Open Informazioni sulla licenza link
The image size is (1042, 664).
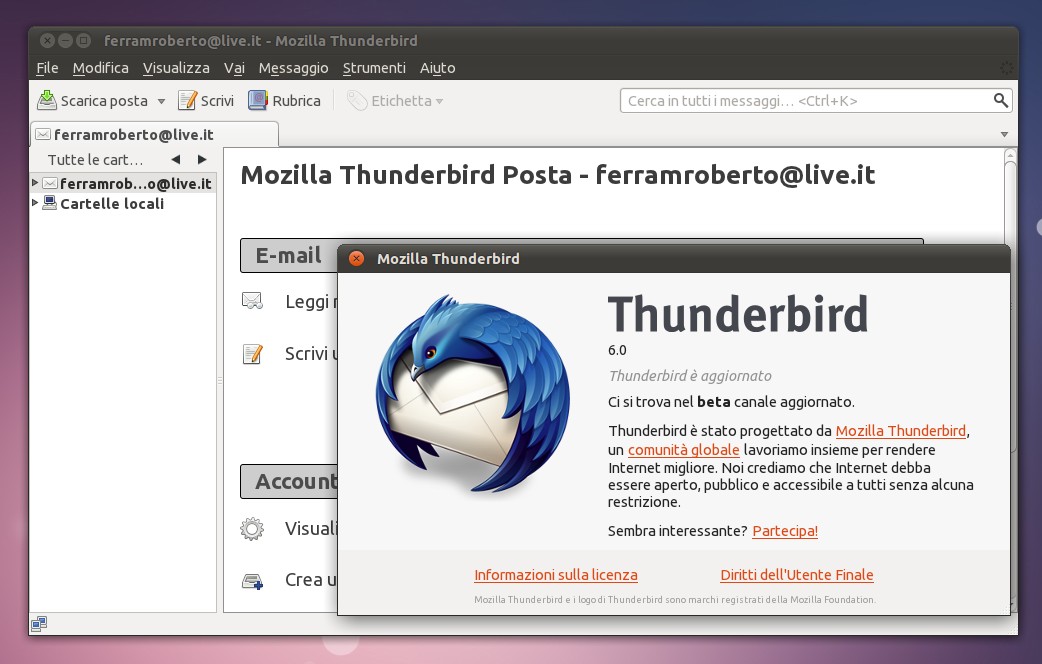pyautogui.click(x=556, y=575)
